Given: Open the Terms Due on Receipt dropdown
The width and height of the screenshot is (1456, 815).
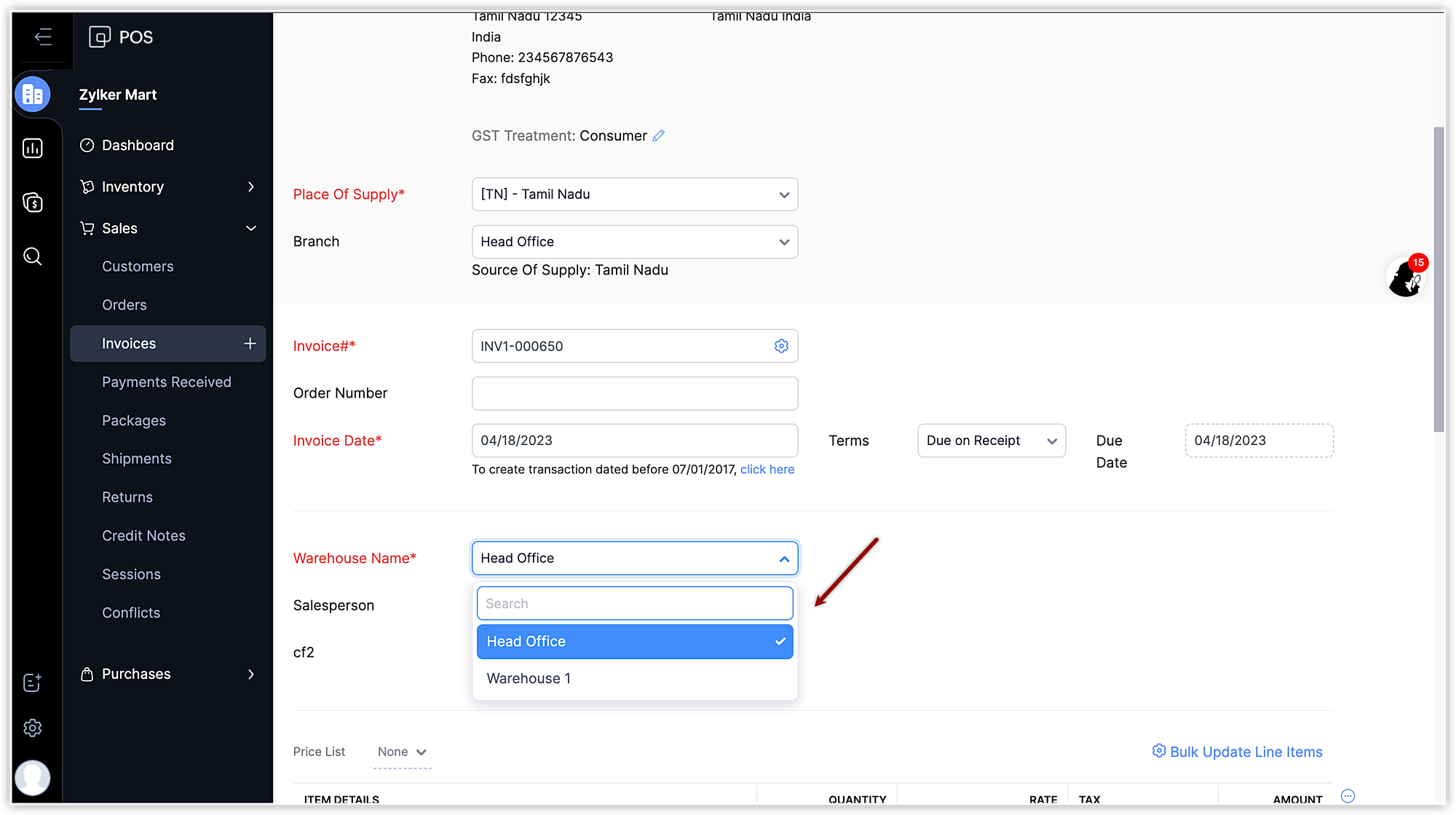Looking at the screenshot, I should click(991, 441).
